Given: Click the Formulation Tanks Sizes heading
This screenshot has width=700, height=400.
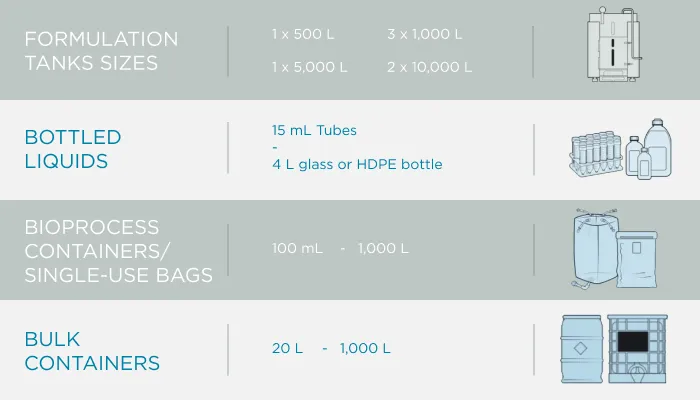Looking at the screenshot, I should coord(101,51).
